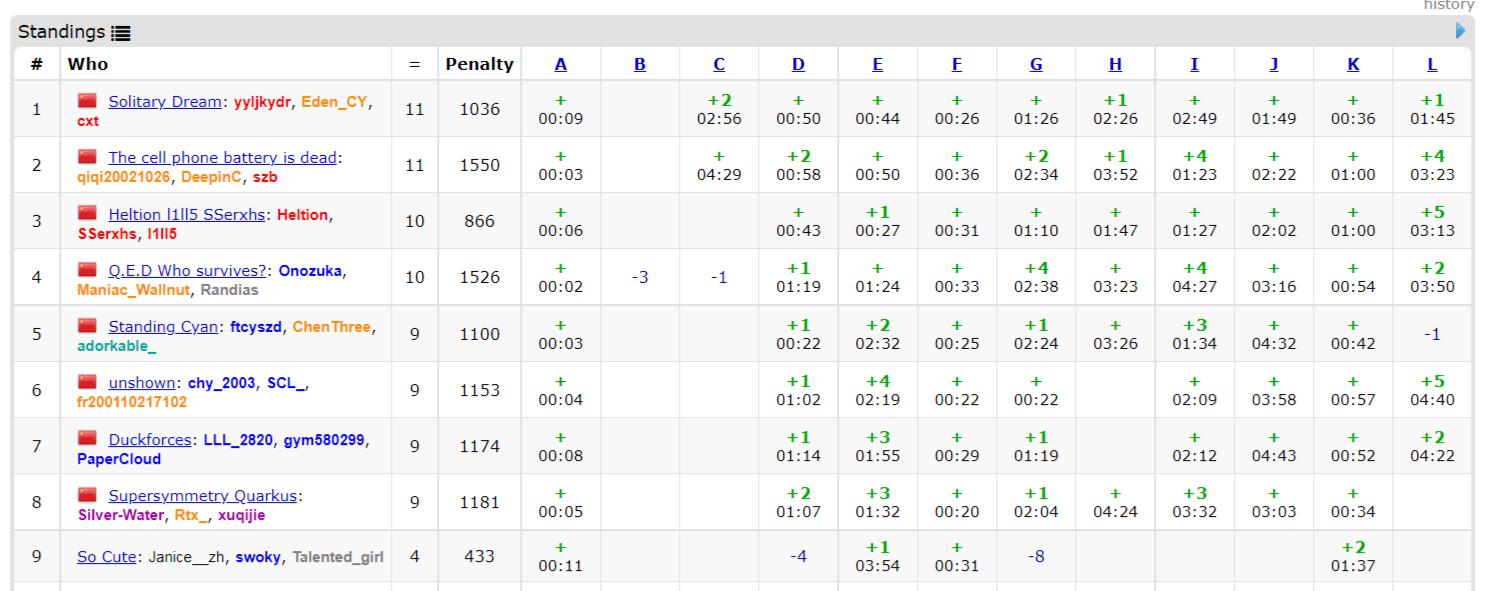Open The cell phone battery is dead team
The width and height of the screenshot is (1486, 591).
tap(223, 158)
